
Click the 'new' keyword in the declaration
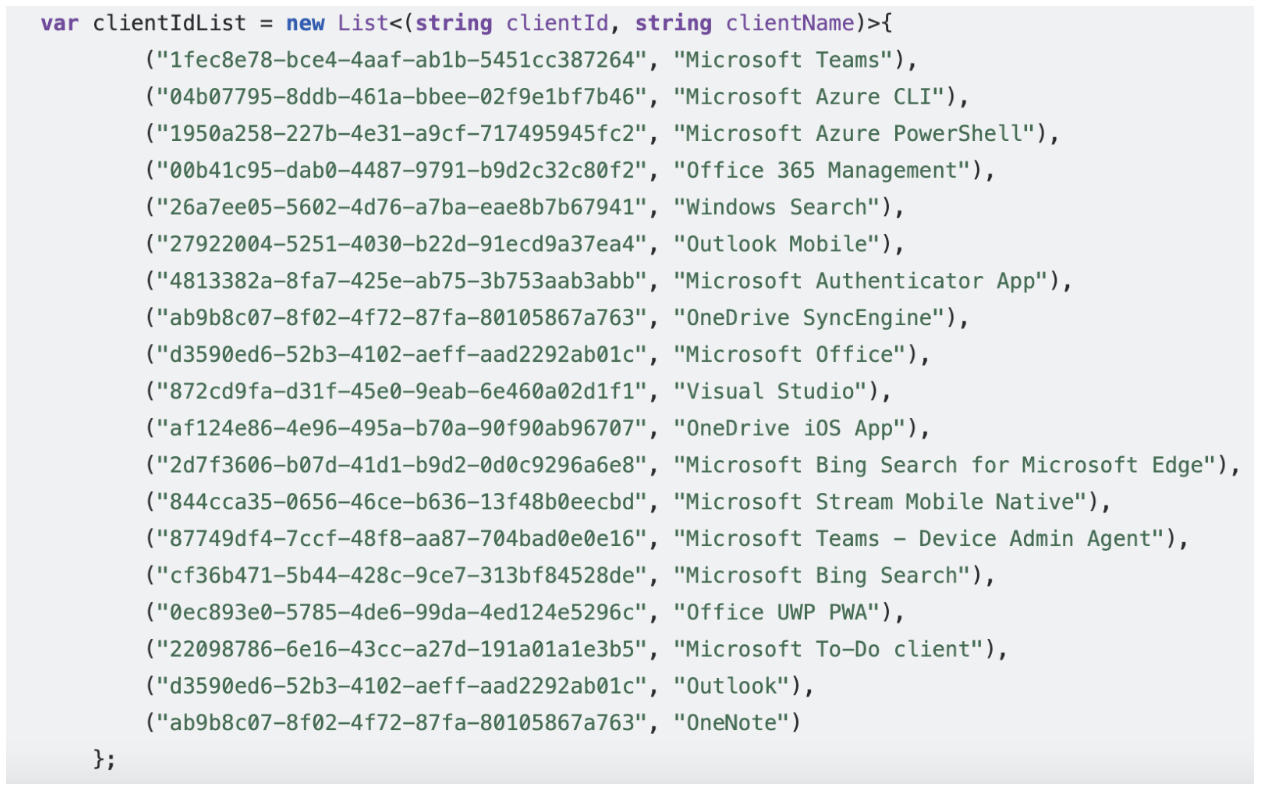pyautogui.click(x=304, y=23)
